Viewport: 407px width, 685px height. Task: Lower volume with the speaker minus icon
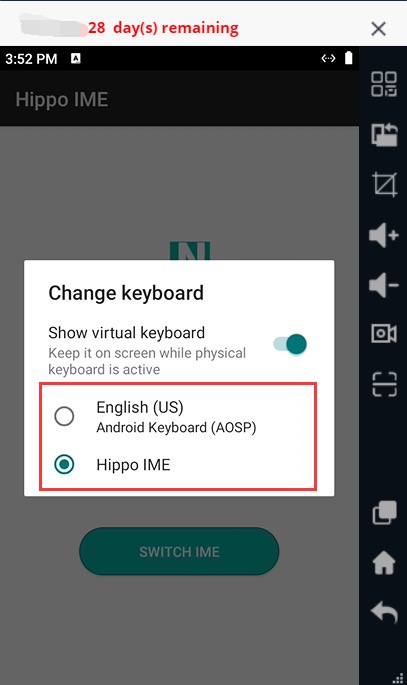click(384, 285)
